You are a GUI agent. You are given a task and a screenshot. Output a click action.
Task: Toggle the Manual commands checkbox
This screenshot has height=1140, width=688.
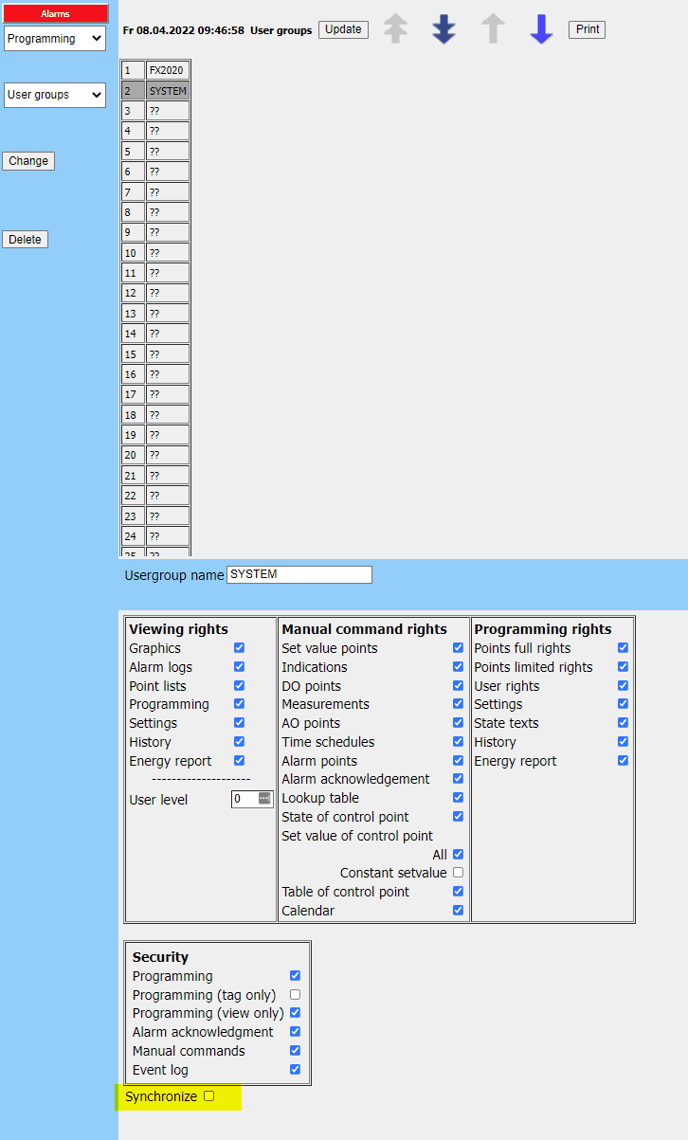coord(295,1050)
